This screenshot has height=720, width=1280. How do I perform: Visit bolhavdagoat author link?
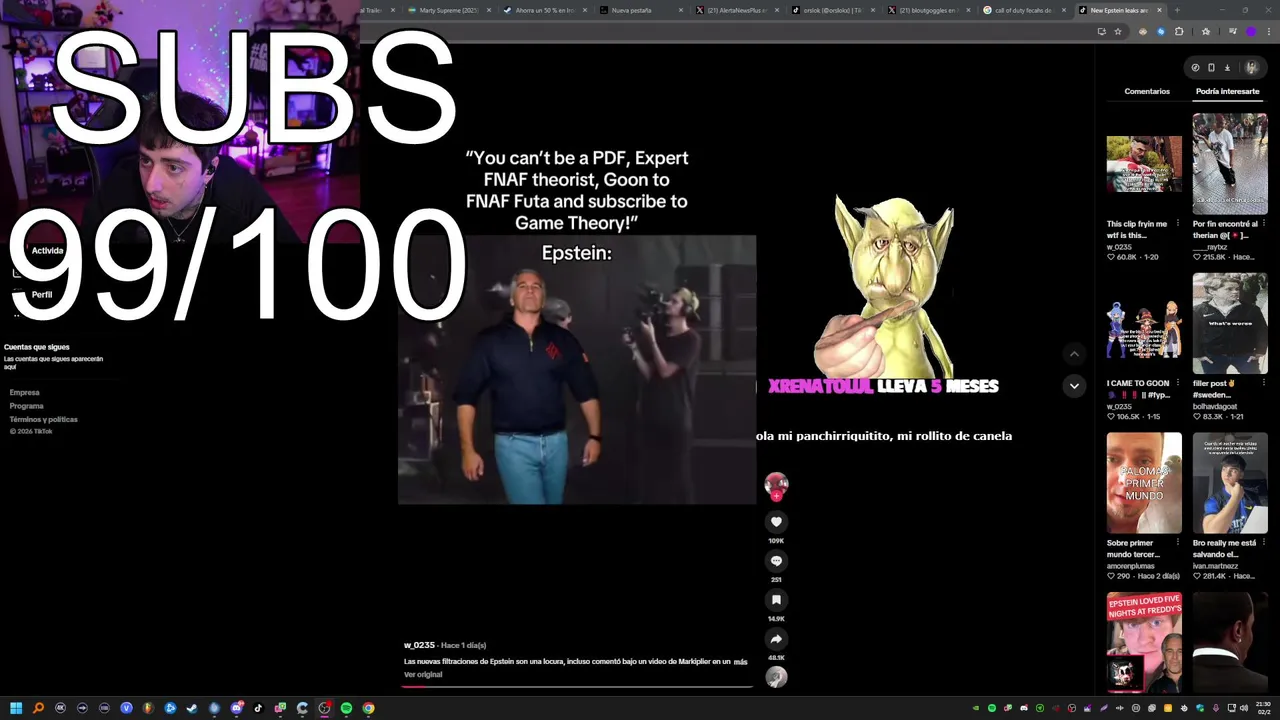[x=1215, y=406]
